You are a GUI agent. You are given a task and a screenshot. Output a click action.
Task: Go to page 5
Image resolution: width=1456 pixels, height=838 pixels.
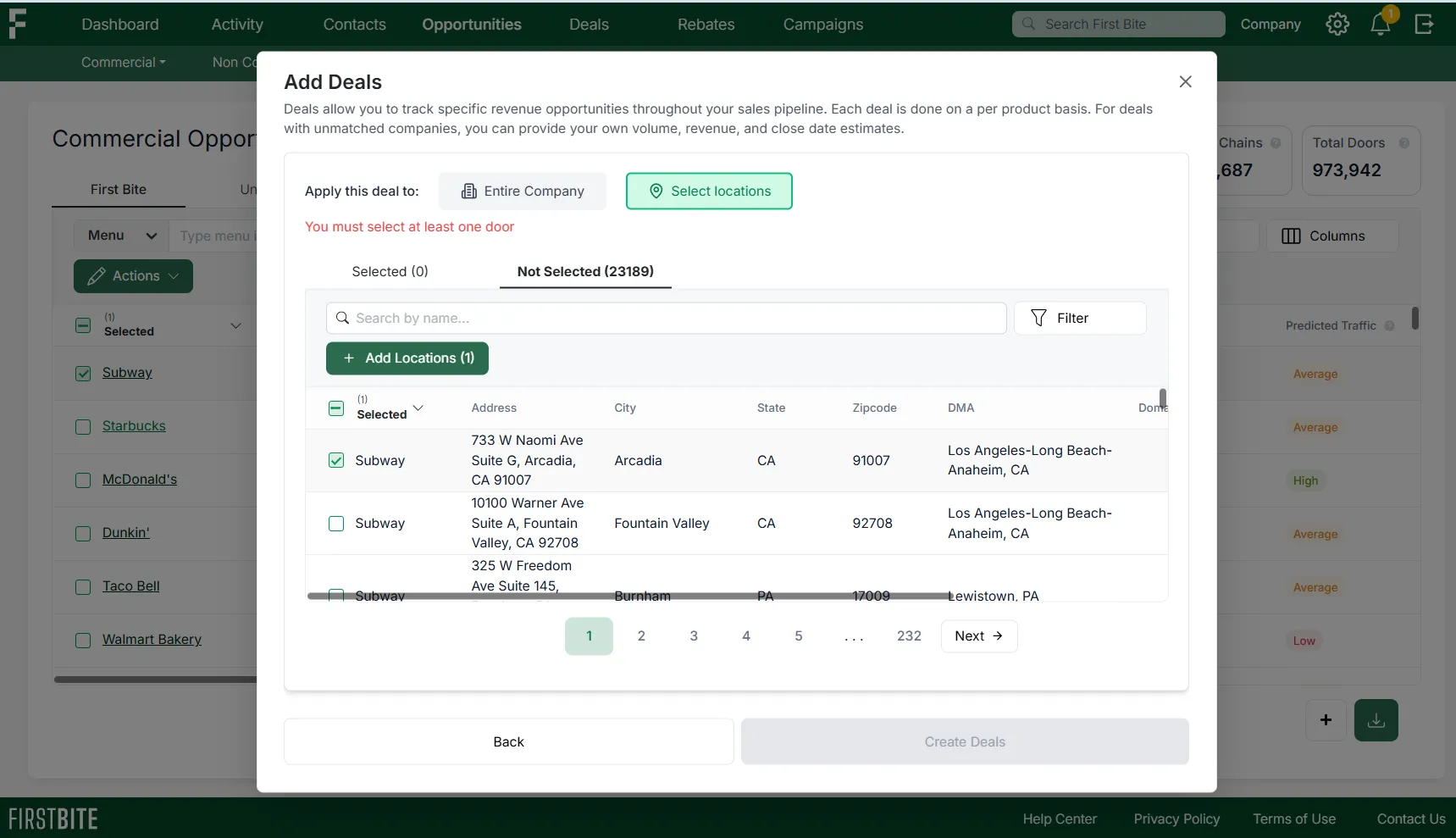[x=799, y=636]
